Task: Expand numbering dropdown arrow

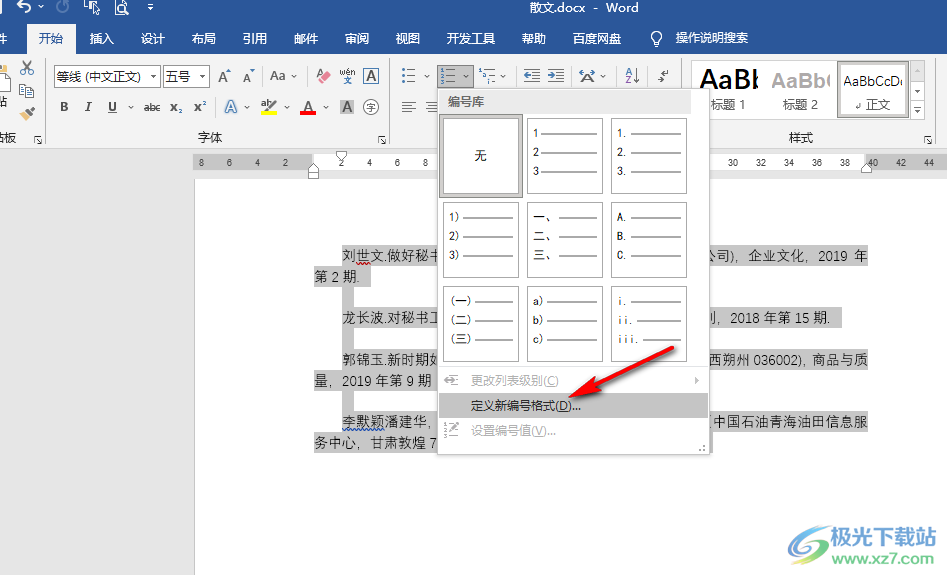Action: pos(466,77)
